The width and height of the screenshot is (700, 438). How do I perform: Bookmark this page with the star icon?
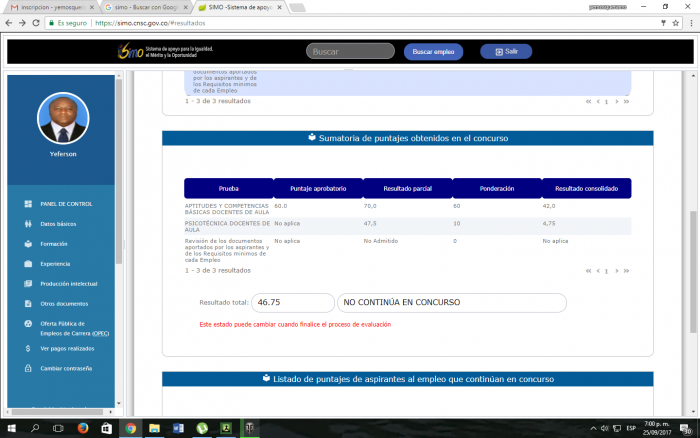tap(676, 21)
